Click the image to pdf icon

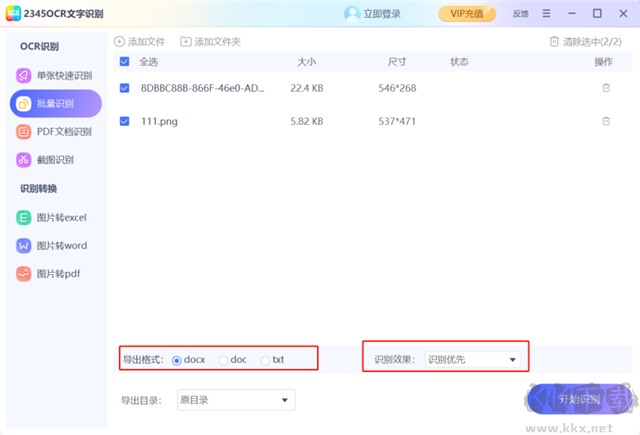tap(24, 274)
